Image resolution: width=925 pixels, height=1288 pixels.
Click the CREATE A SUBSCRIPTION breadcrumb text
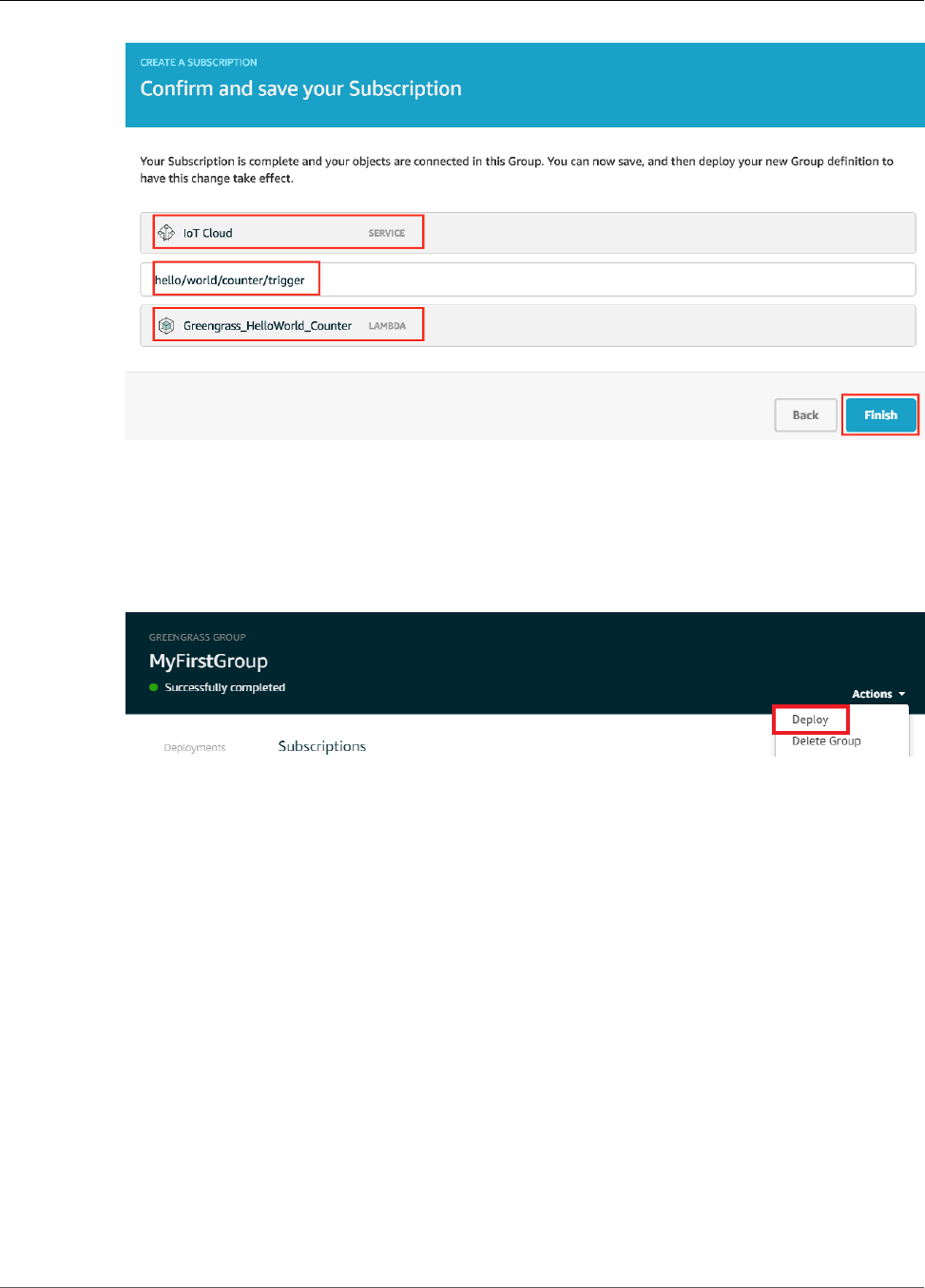click(199, 63)
